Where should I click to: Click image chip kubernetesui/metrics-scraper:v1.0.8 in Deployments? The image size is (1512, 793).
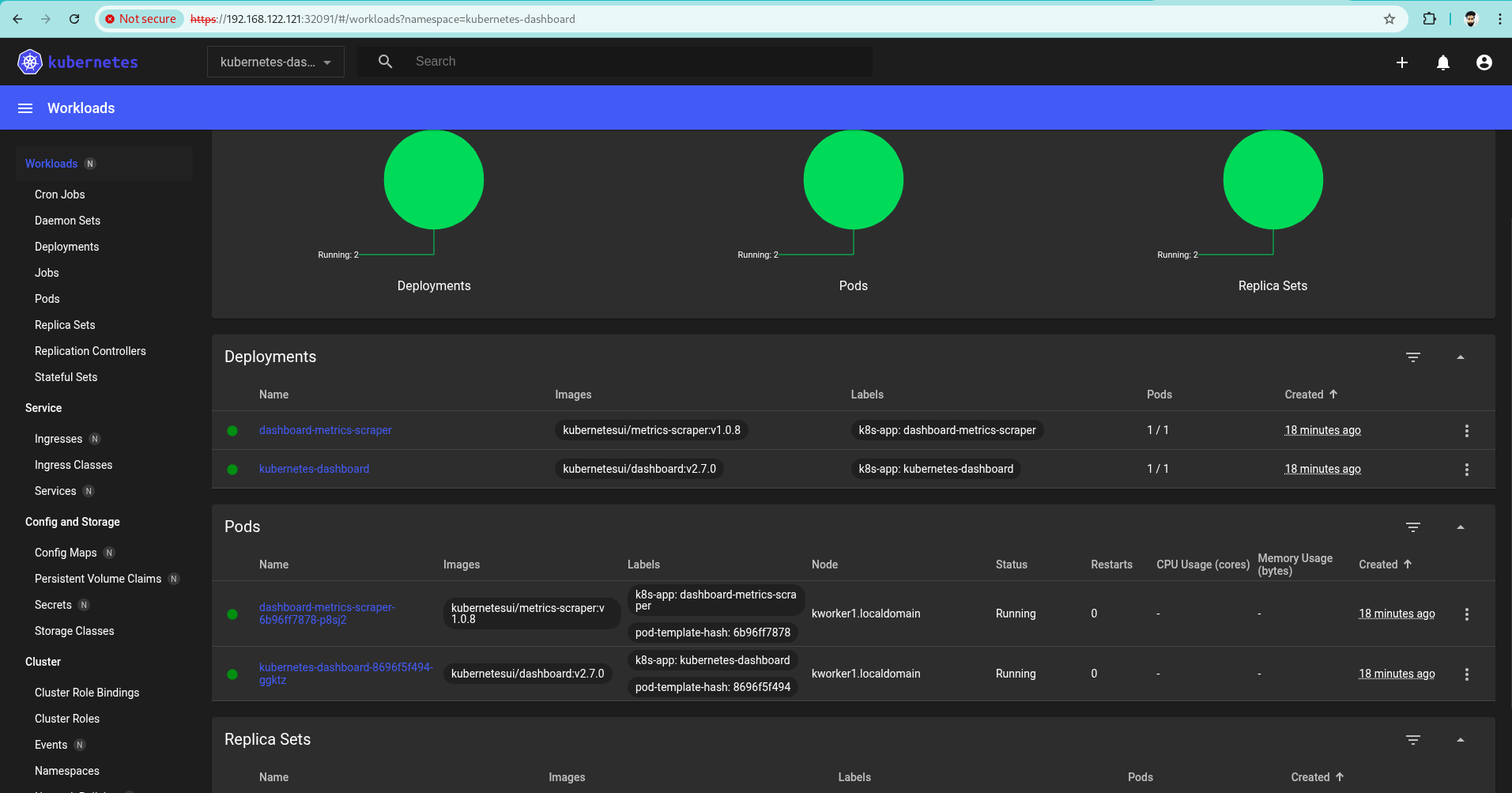(651, 430)
